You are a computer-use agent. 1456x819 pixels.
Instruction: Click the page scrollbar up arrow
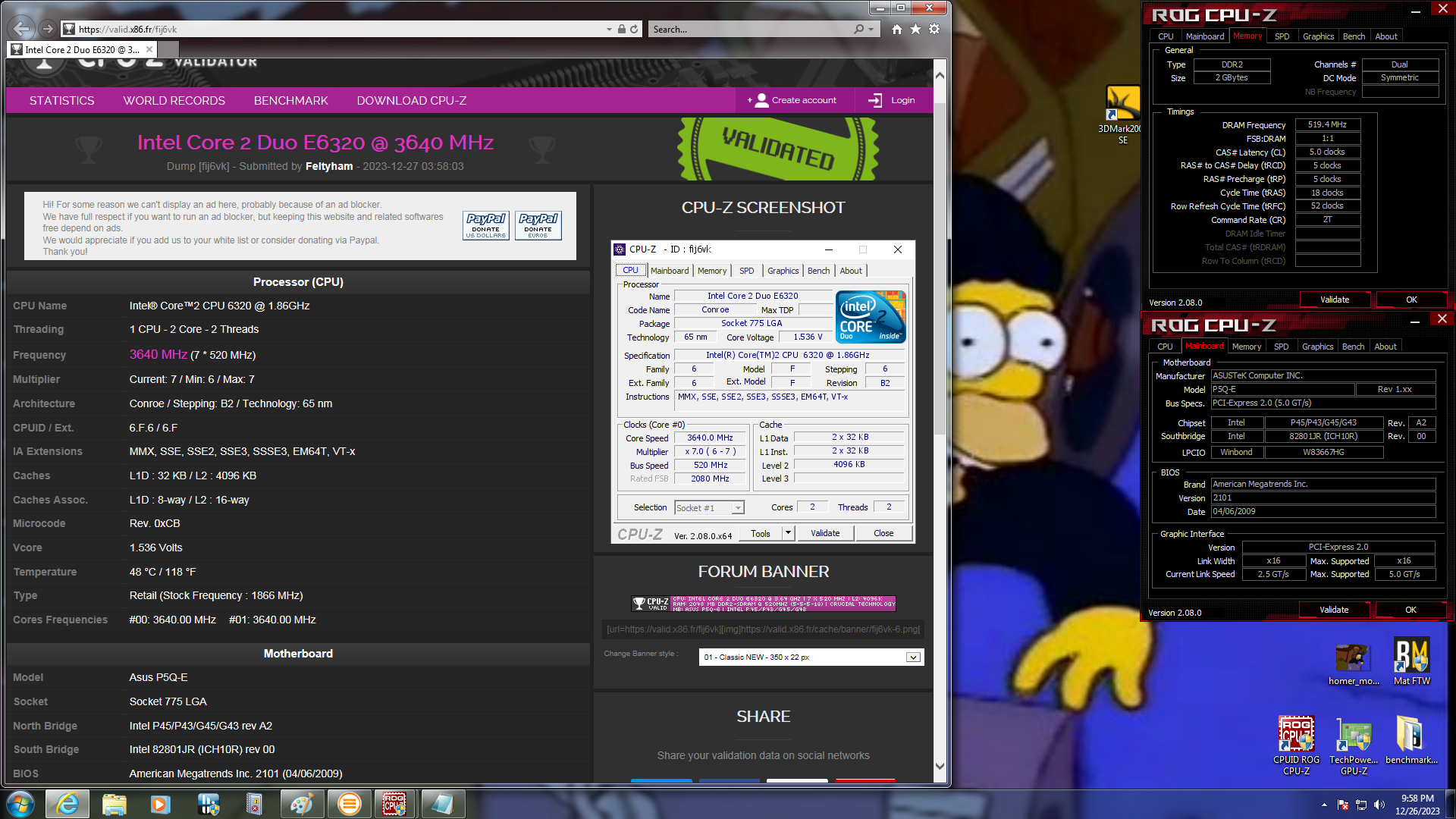pyautogui.click(x=940, y=75)
